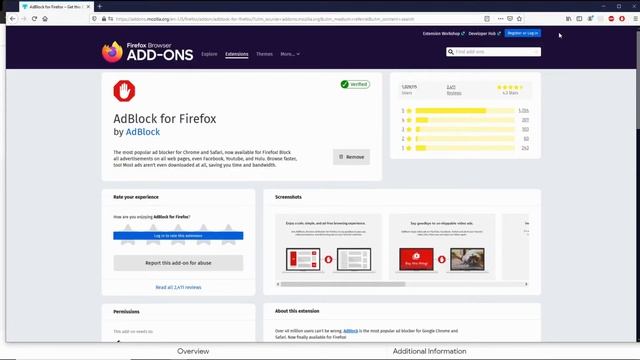Save page to Pocket icon
Image resolution: width=640 pixels, height=360 pixels.
click(510, 19)
